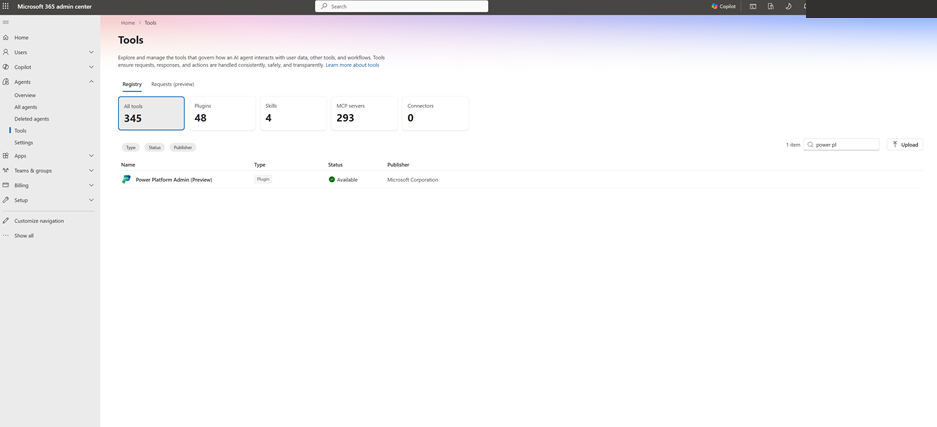Click the top Search input field
This screenshot has height=427, width=937.
402,6
